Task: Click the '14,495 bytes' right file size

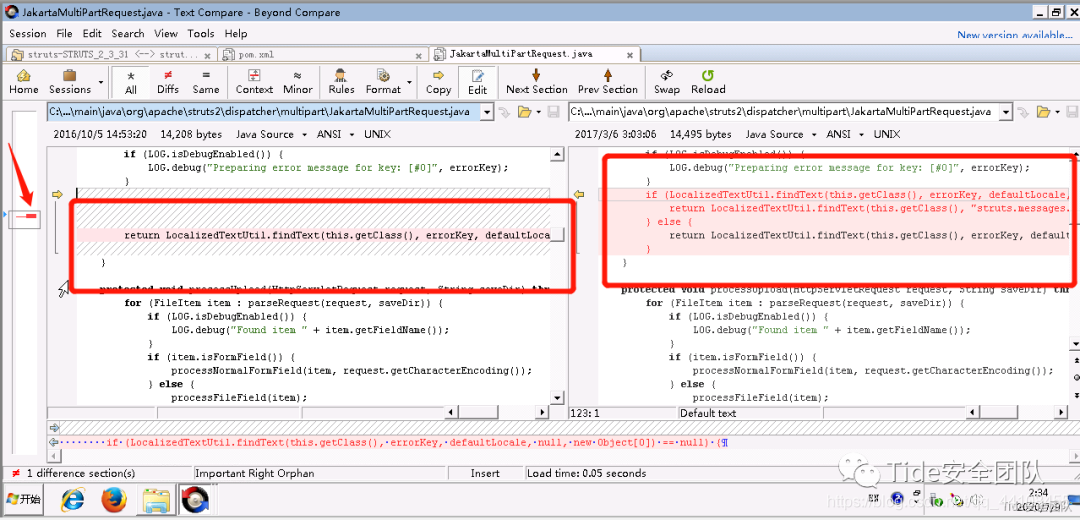Action: 700,134
